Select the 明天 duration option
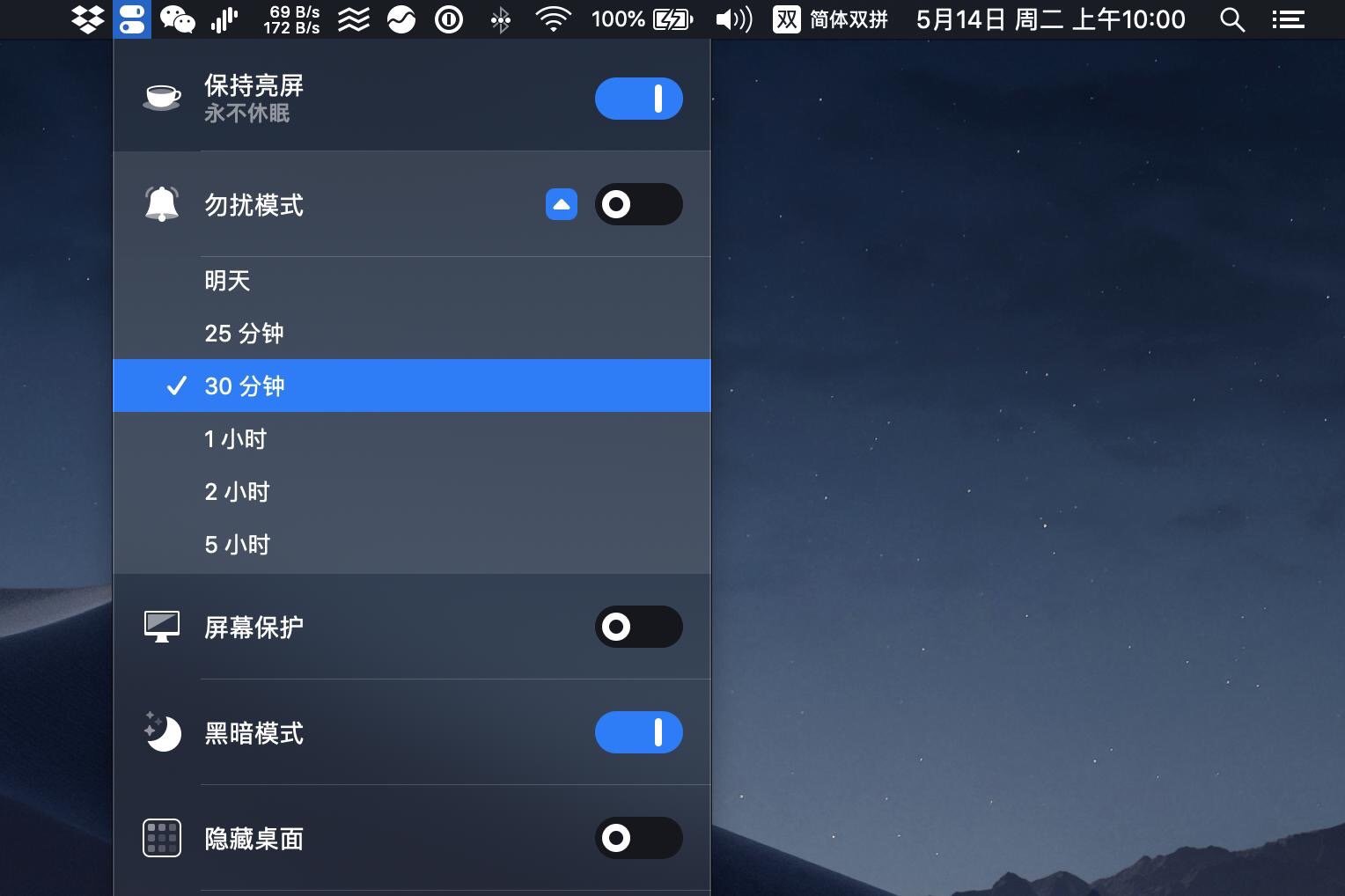This screenshot has height=896, width=1345. coord(412,281)
